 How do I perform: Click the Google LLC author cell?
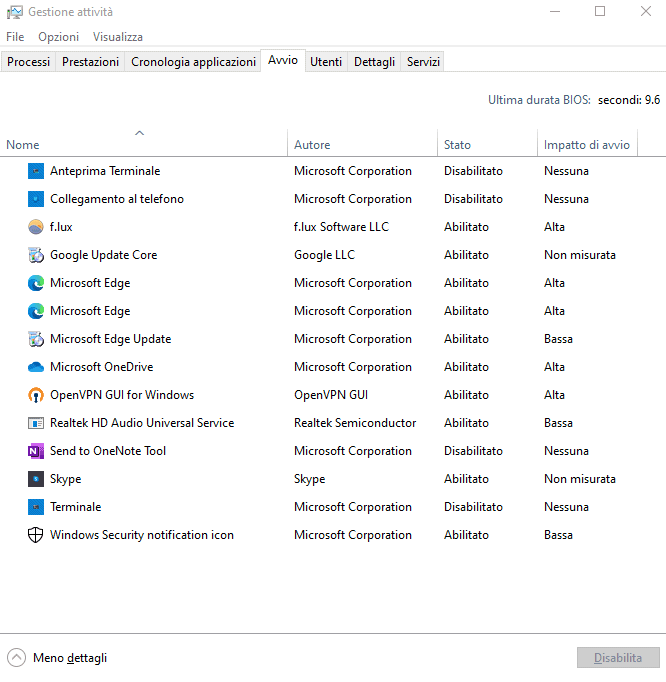point(324,255)
